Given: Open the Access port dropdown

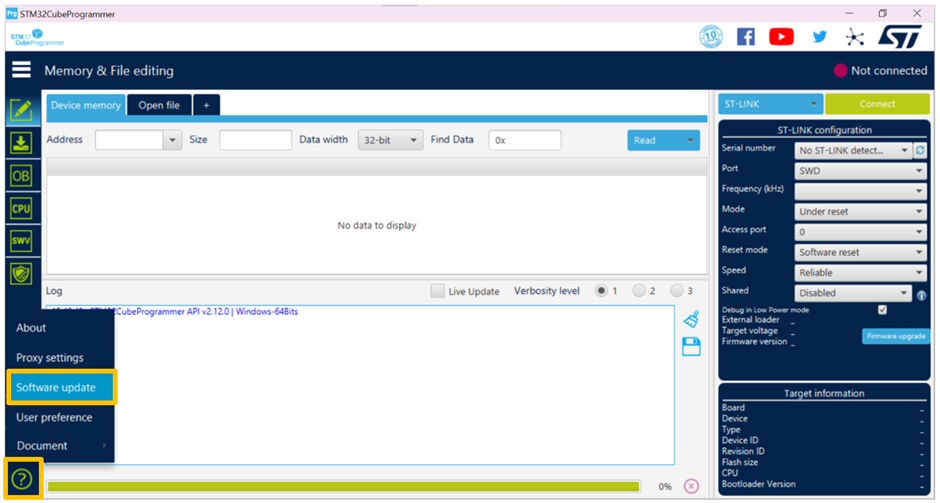Looking at the screenshot, I should pyautogui.click(x=860, y=232).
